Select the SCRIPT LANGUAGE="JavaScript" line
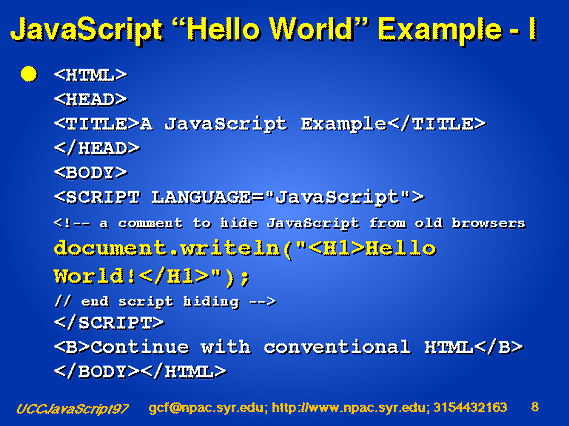Image resolution: width=569 pixels, height=426 pixels. pos(239,197)
